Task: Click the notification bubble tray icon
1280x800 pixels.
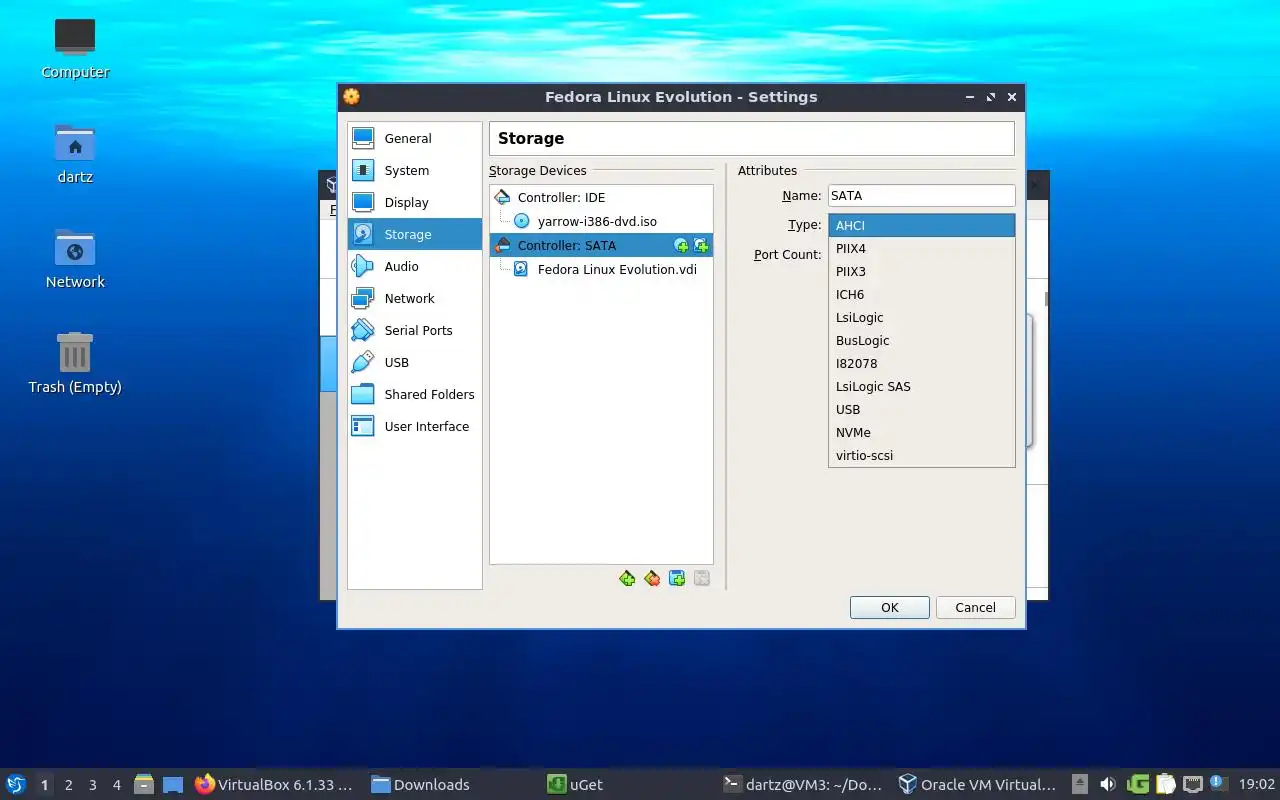Action: pos(1218,783)
